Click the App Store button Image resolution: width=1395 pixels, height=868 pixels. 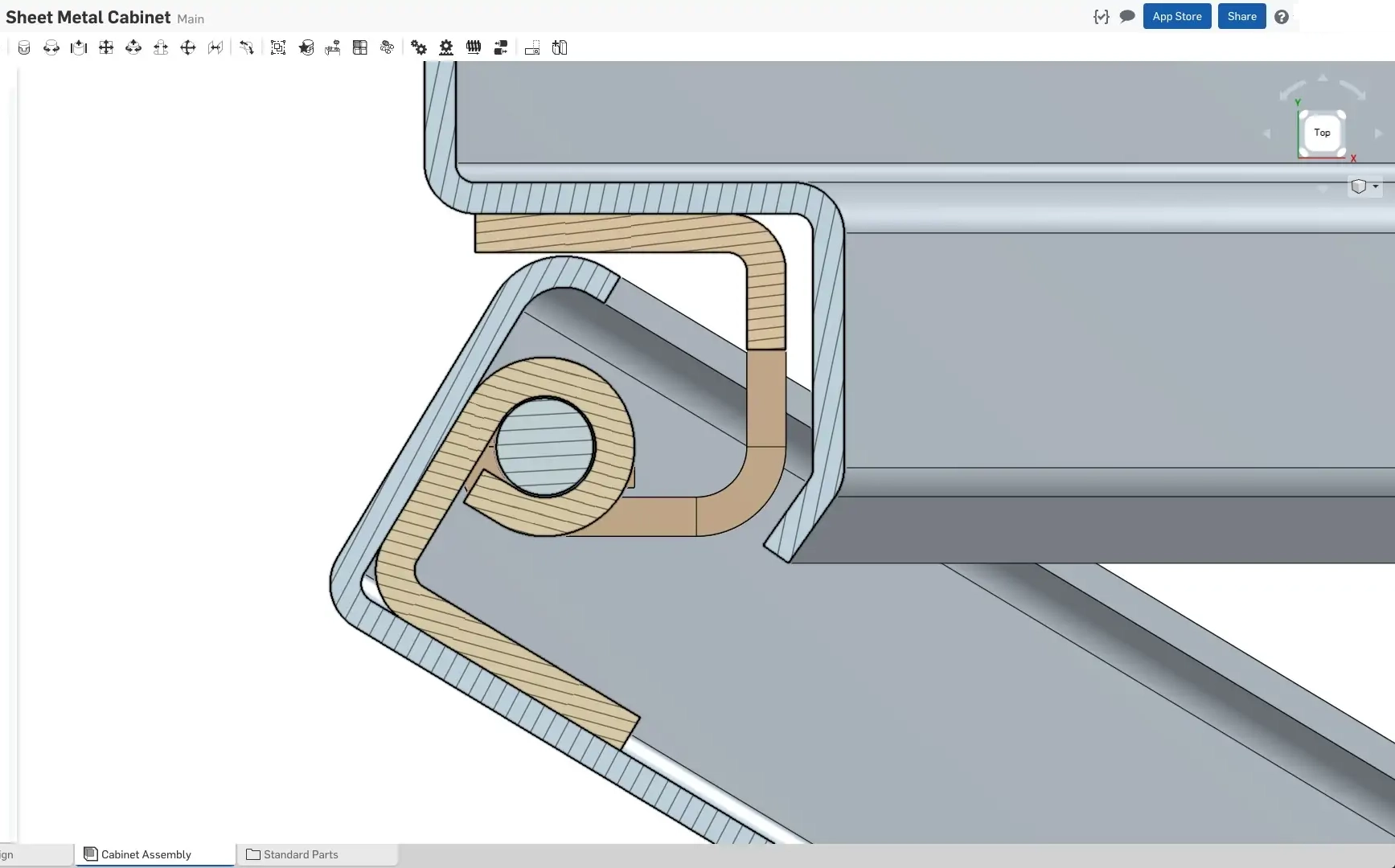click(1176, 17)
